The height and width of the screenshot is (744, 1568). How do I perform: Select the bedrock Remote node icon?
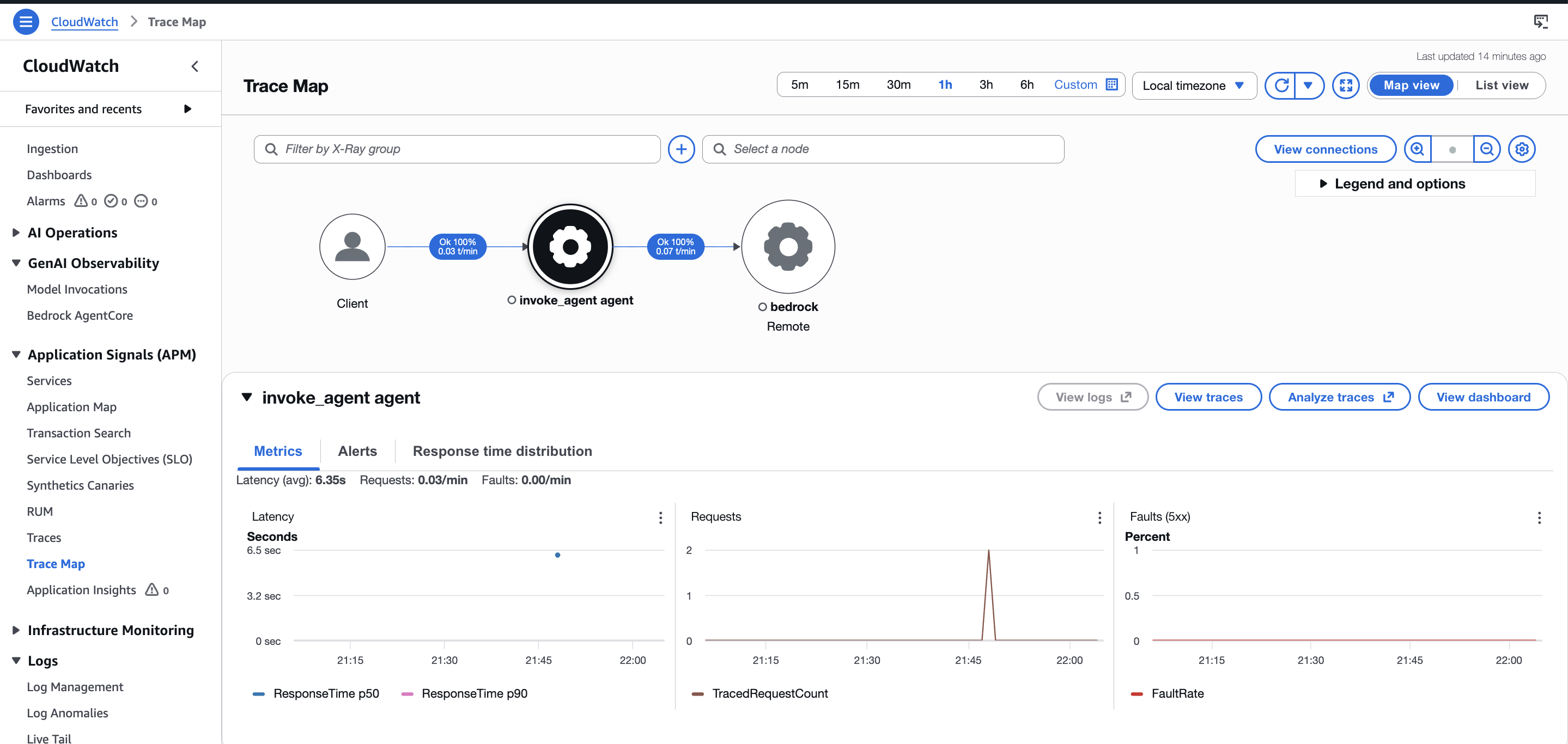pyautogui.click(x=788, y=247)
